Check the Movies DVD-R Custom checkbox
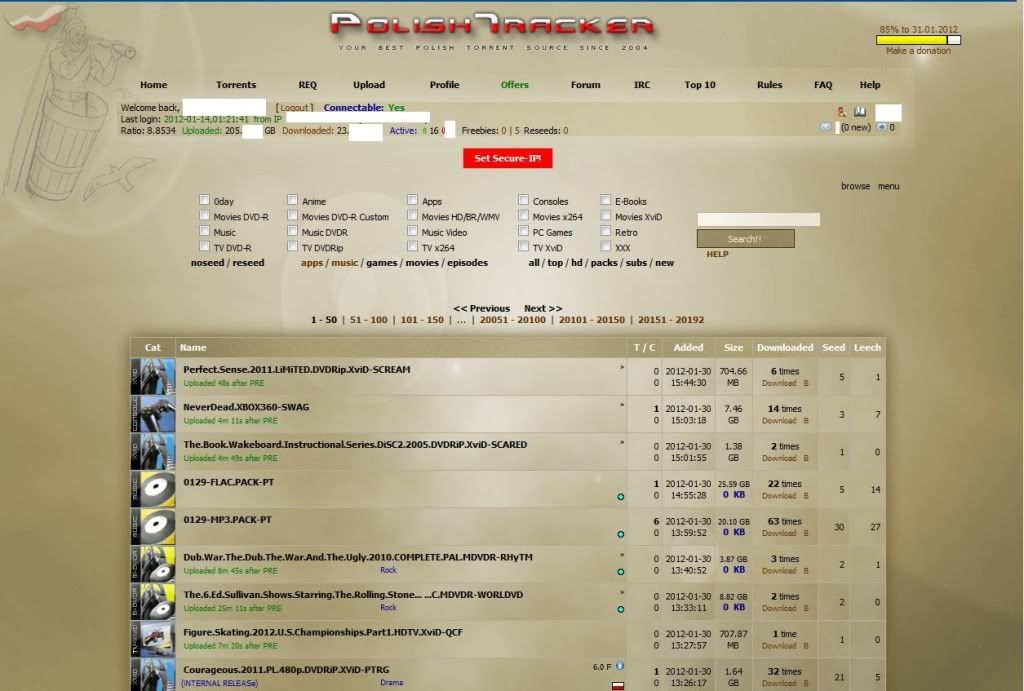The width and height of the screenshot is (1024, 691). point(293,215)
